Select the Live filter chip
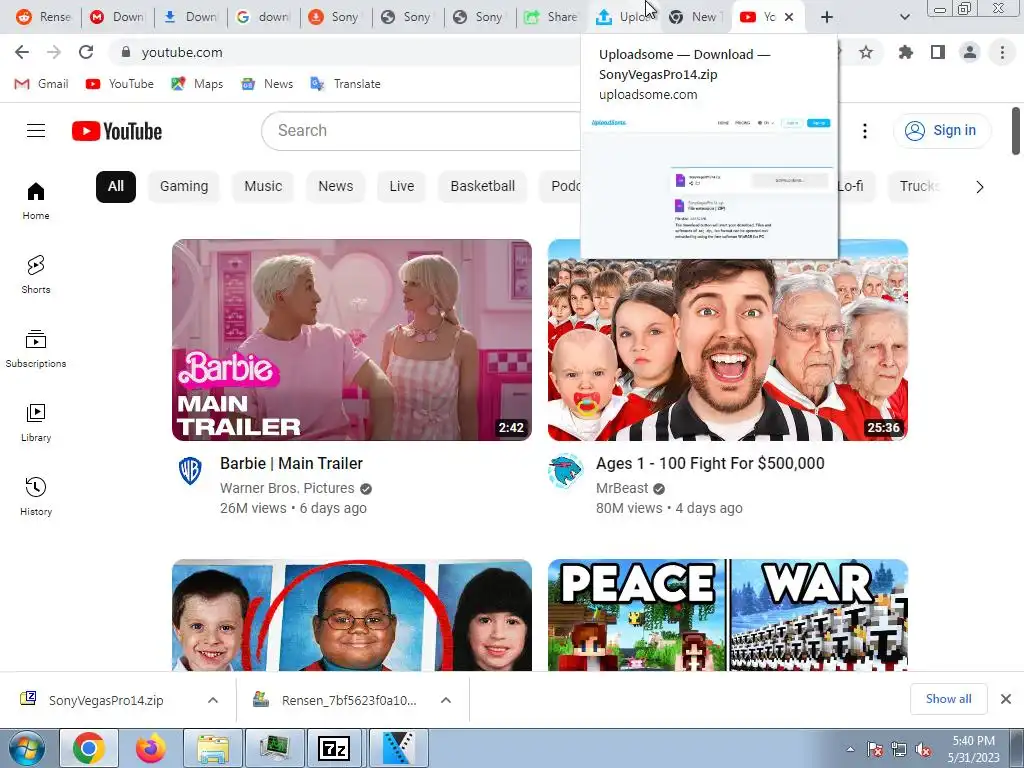The height and width of the screenshot is (768, 1024). pyautogui.click(x=402, y=187)
